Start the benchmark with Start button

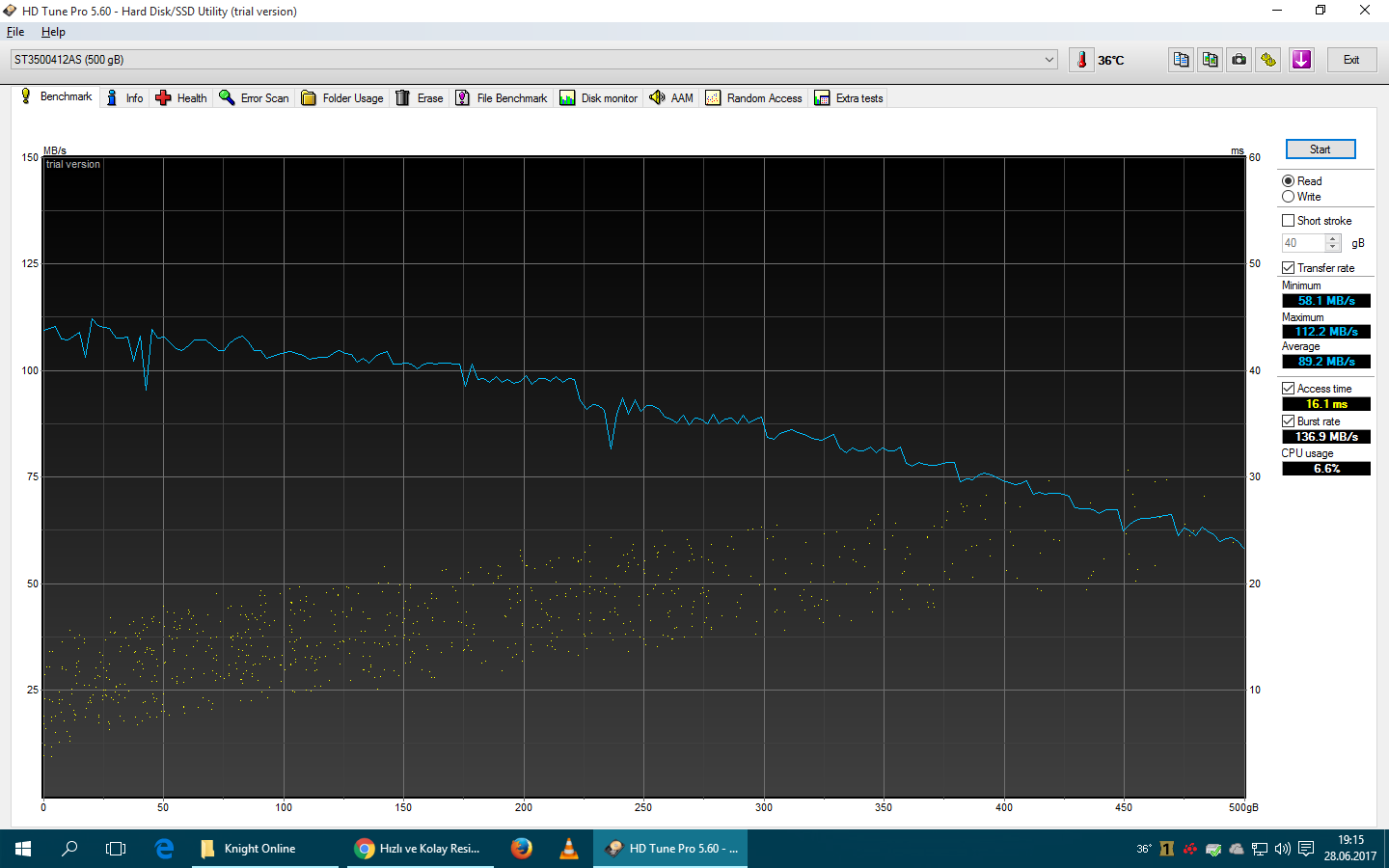[1321, 149]
